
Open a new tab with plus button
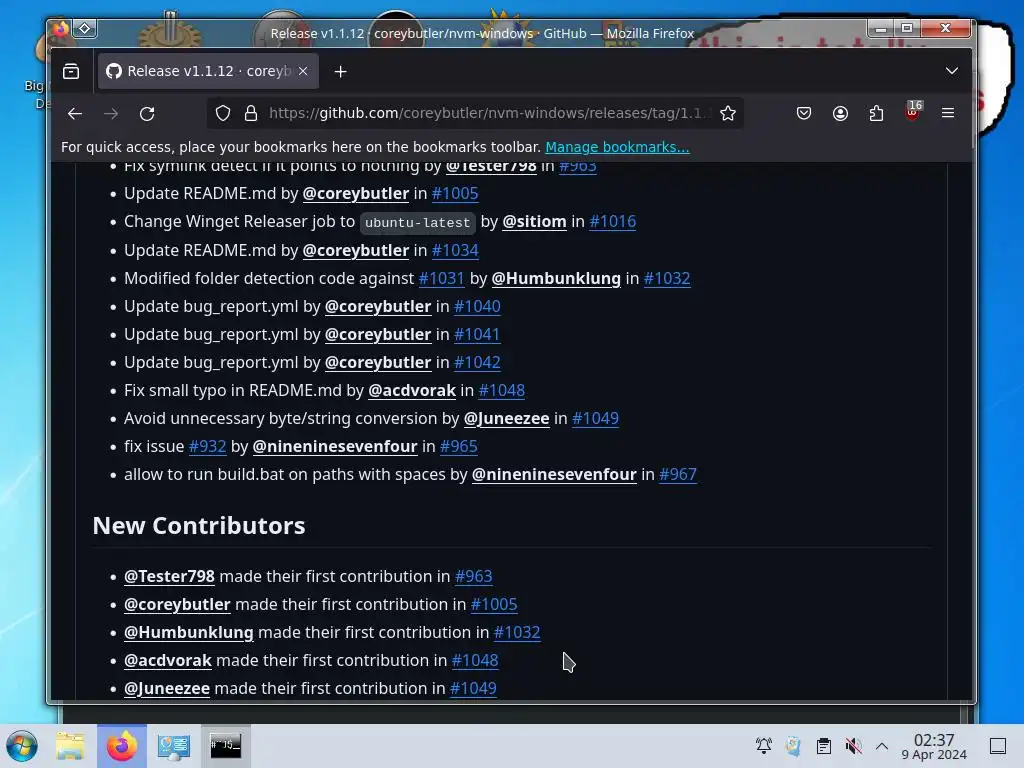click(340, 71)
